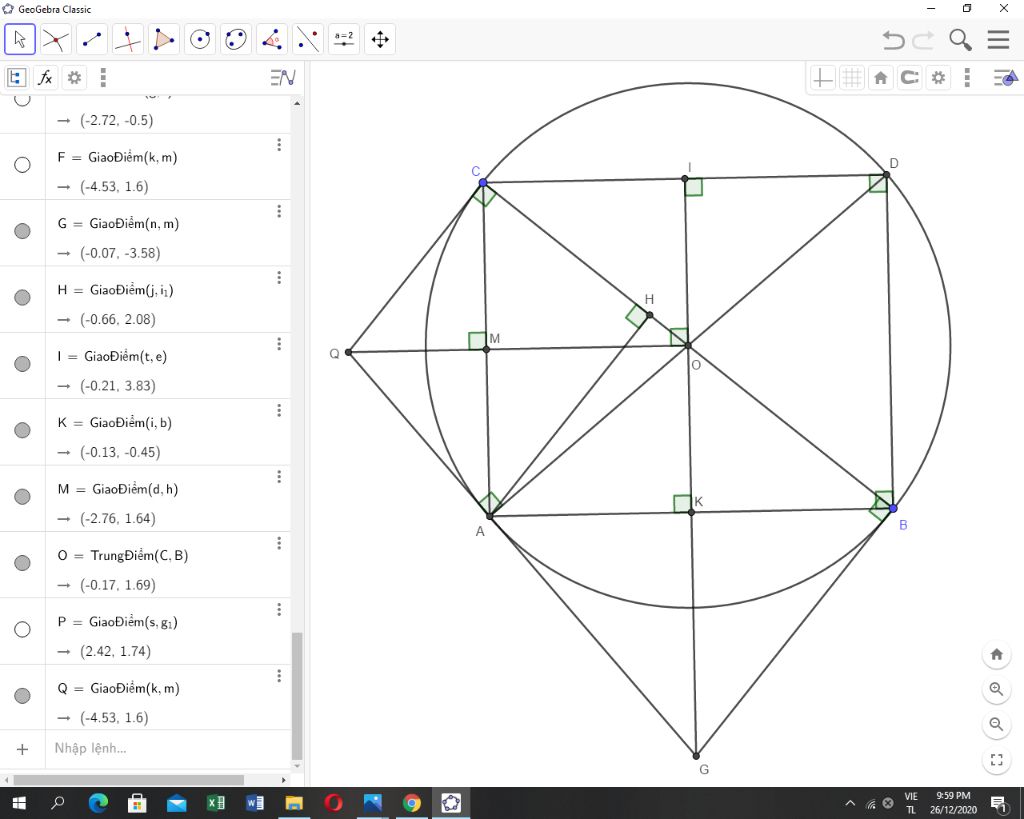The image size is (1024, 819).
Task: Select the Polygon tool
Action: pos(163,39)
